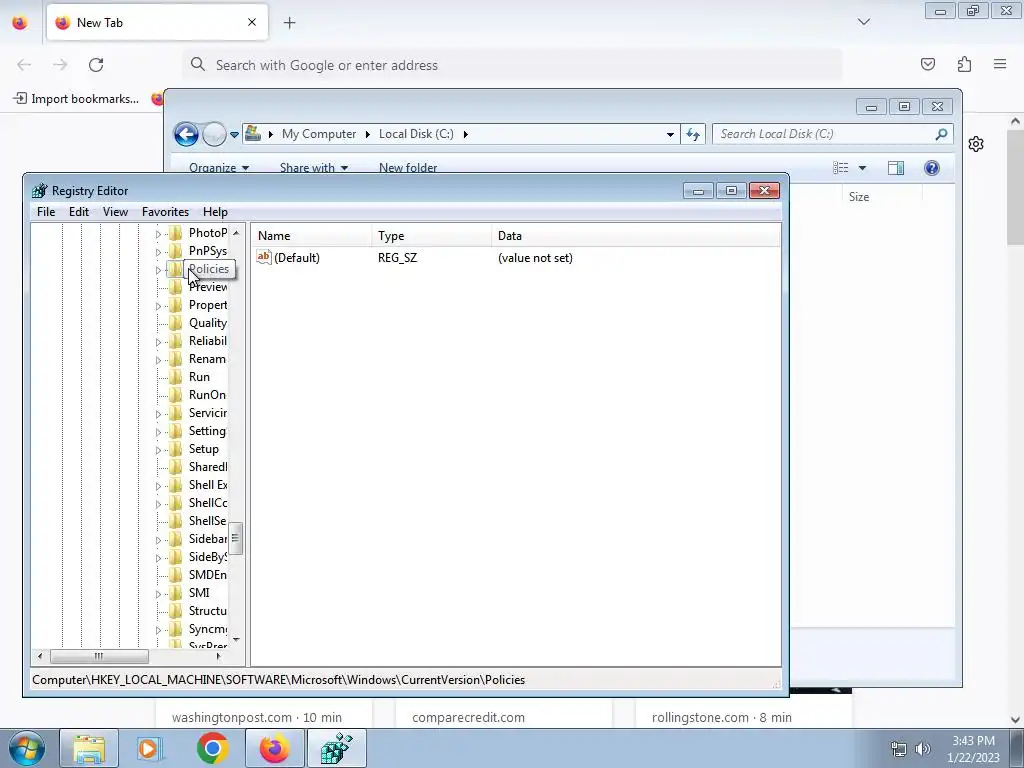Click the Name column header
Screen dimensions: 1024x768
tap(312, 236)
